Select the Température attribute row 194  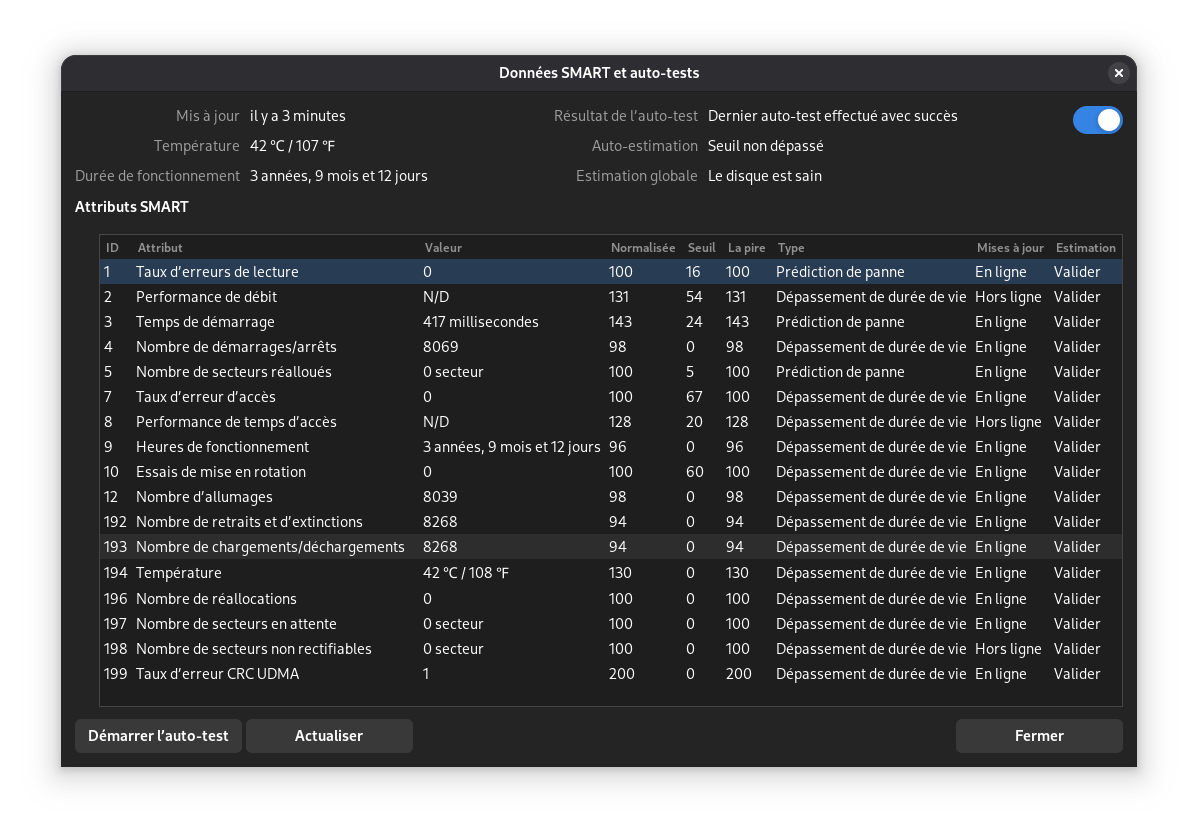611,573
